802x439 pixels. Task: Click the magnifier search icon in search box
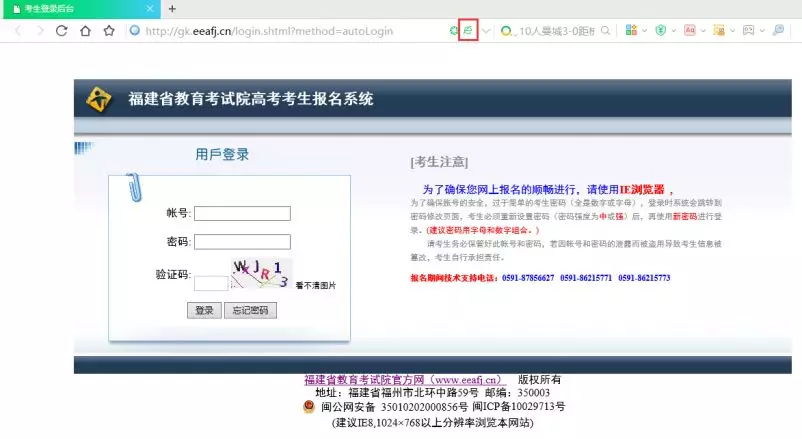pyautogui.click(x=606, y=31)
